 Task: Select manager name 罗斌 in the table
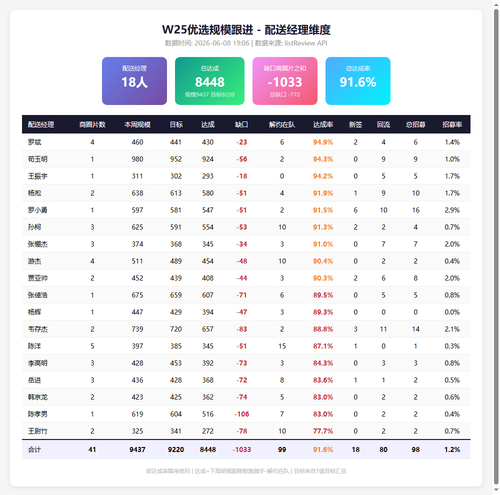tap(34, 142)
